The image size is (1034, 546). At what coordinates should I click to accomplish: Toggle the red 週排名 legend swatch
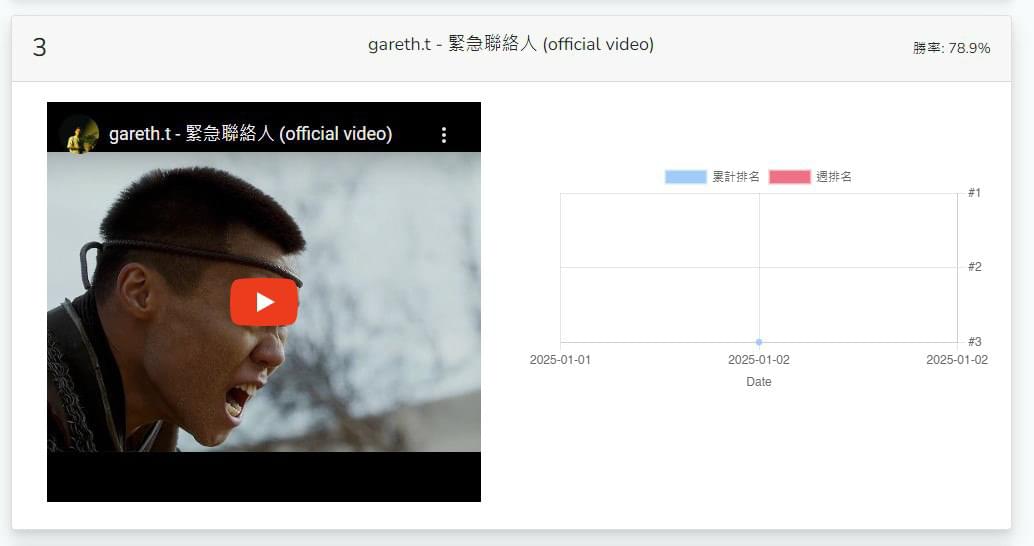click(789, 177)
